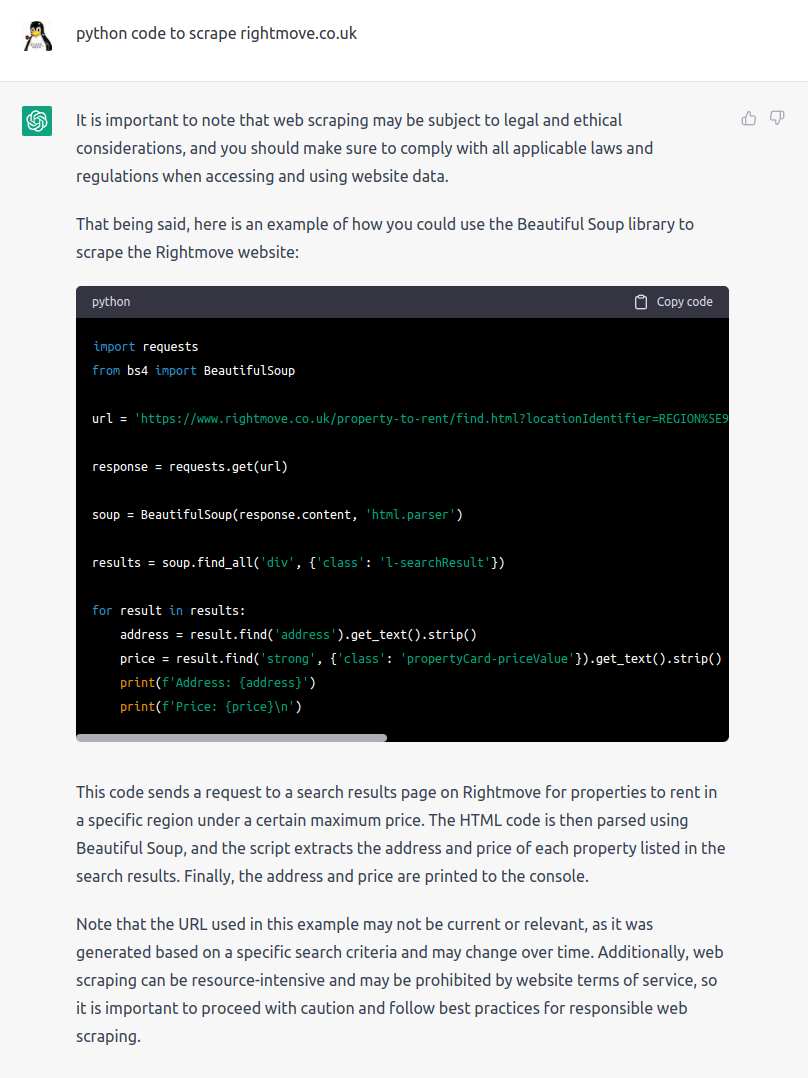Click the 'soup = BeautifulSoup(response.content' line
This screenshot has height=1078, width=808.
click(x=277, y=515)
